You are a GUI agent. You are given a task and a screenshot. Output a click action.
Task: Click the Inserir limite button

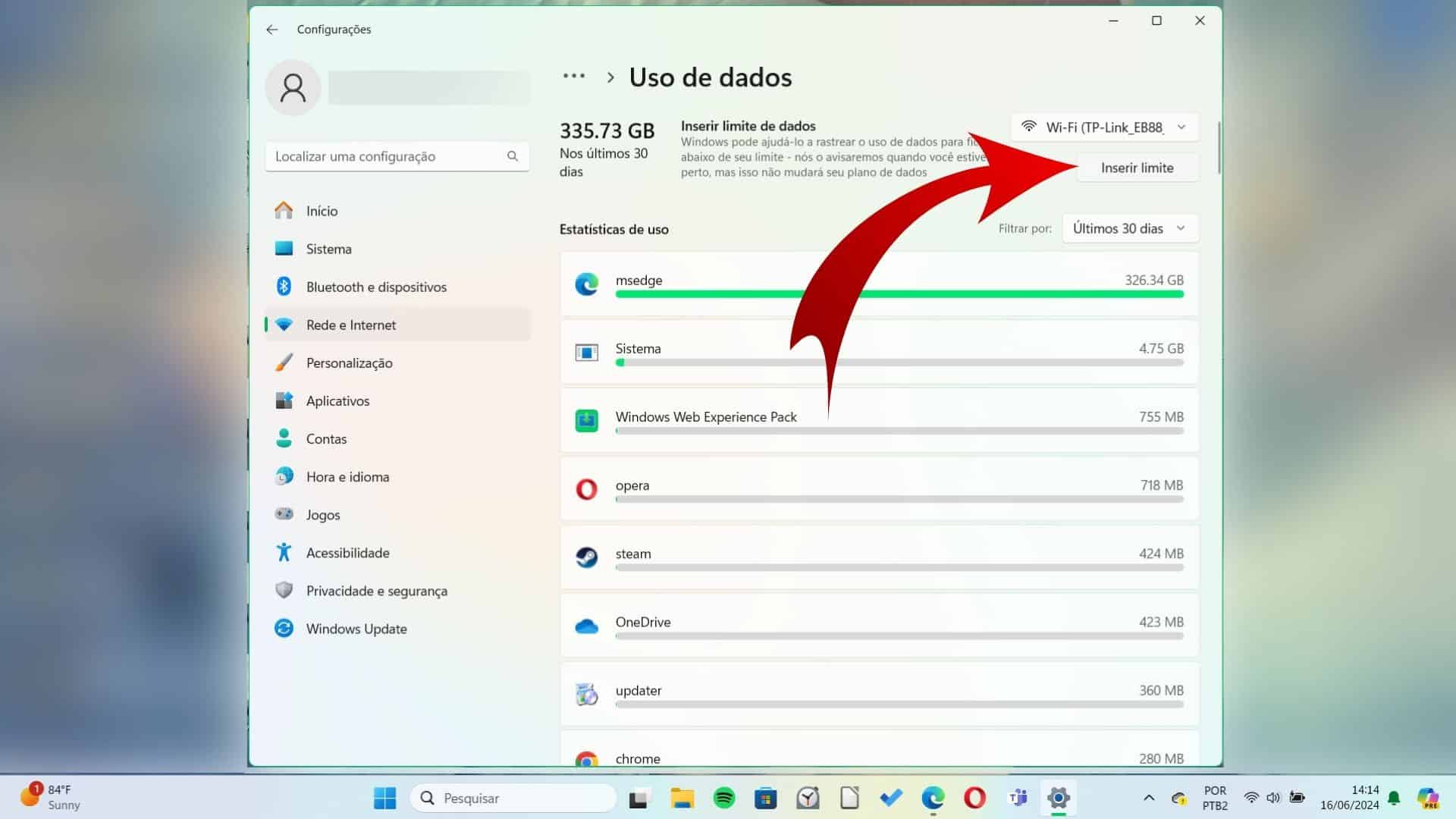point(1137,168)
